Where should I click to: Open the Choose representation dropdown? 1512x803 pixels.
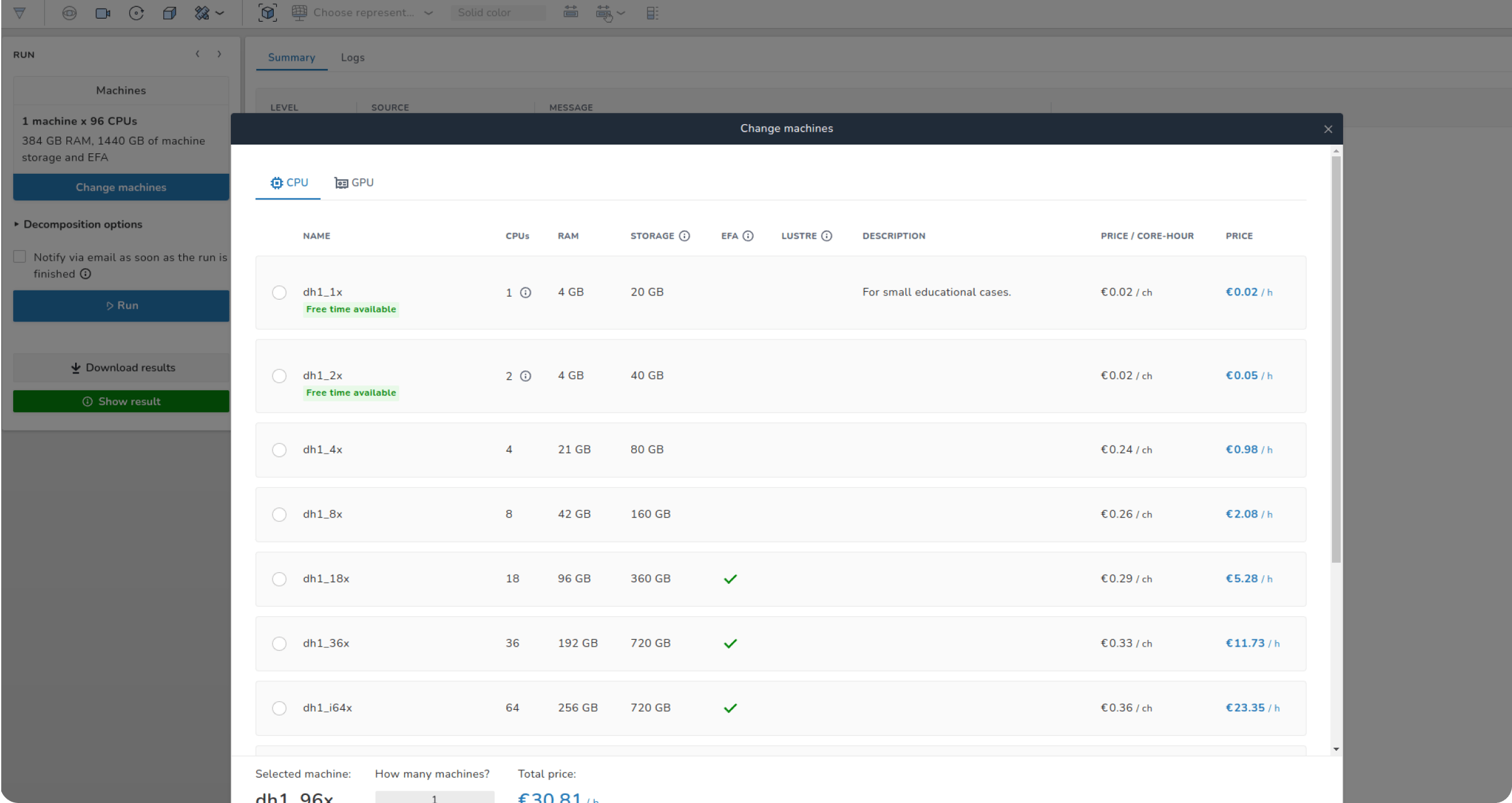363,12
